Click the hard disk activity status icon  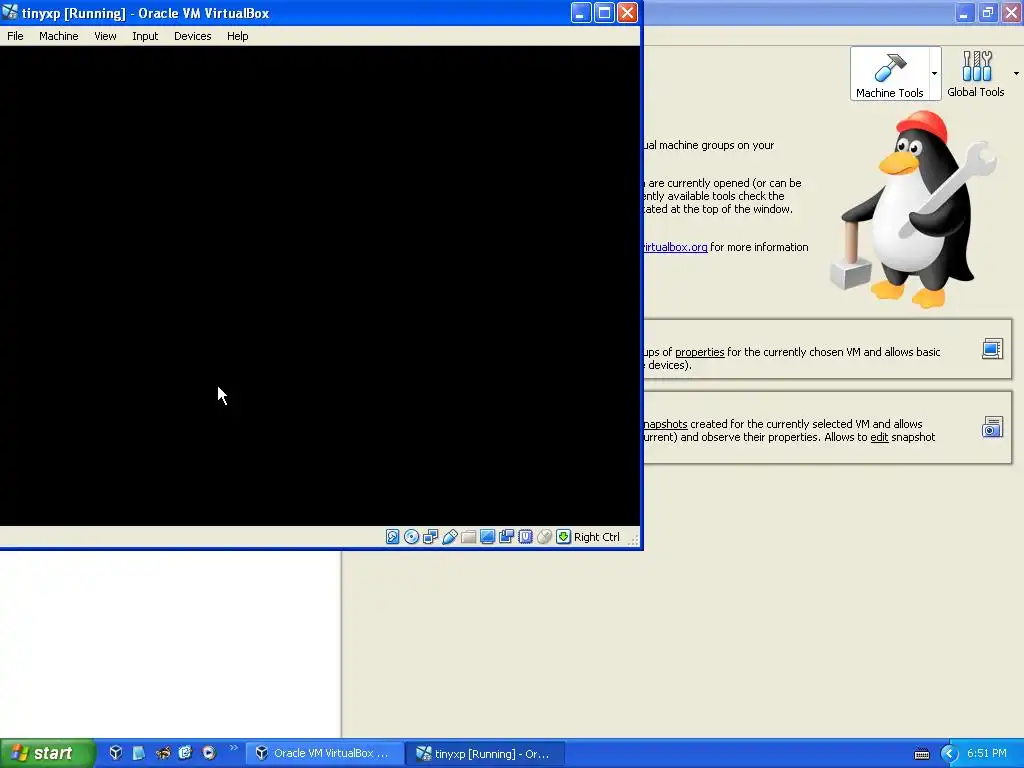[x=392, y=537]
